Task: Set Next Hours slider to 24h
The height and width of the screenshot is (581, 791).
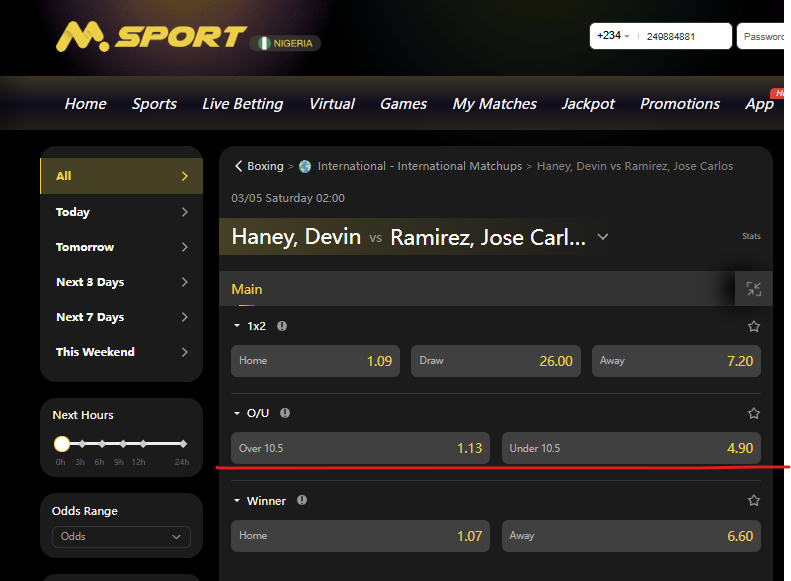Action: 184,443
